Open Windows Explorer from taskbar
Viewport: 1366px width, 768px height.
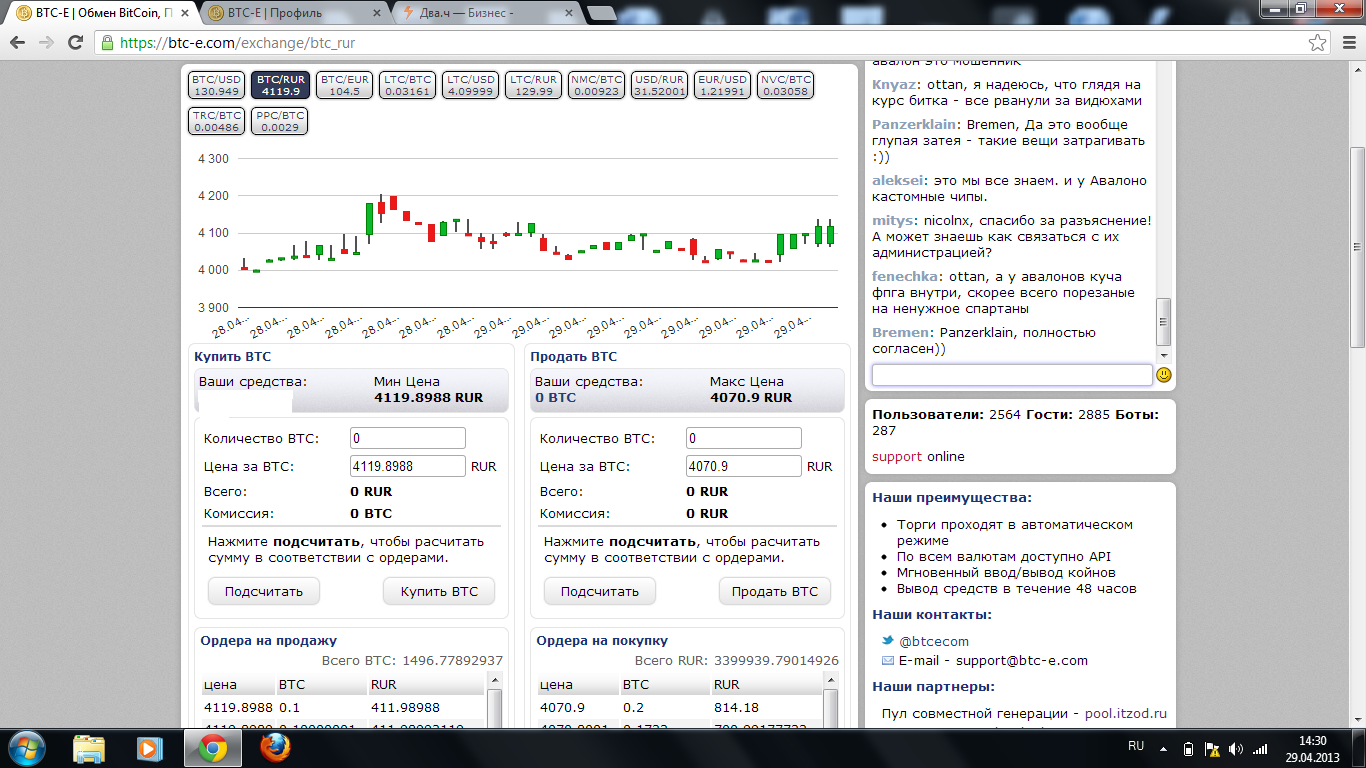click(x=89, y=748)
